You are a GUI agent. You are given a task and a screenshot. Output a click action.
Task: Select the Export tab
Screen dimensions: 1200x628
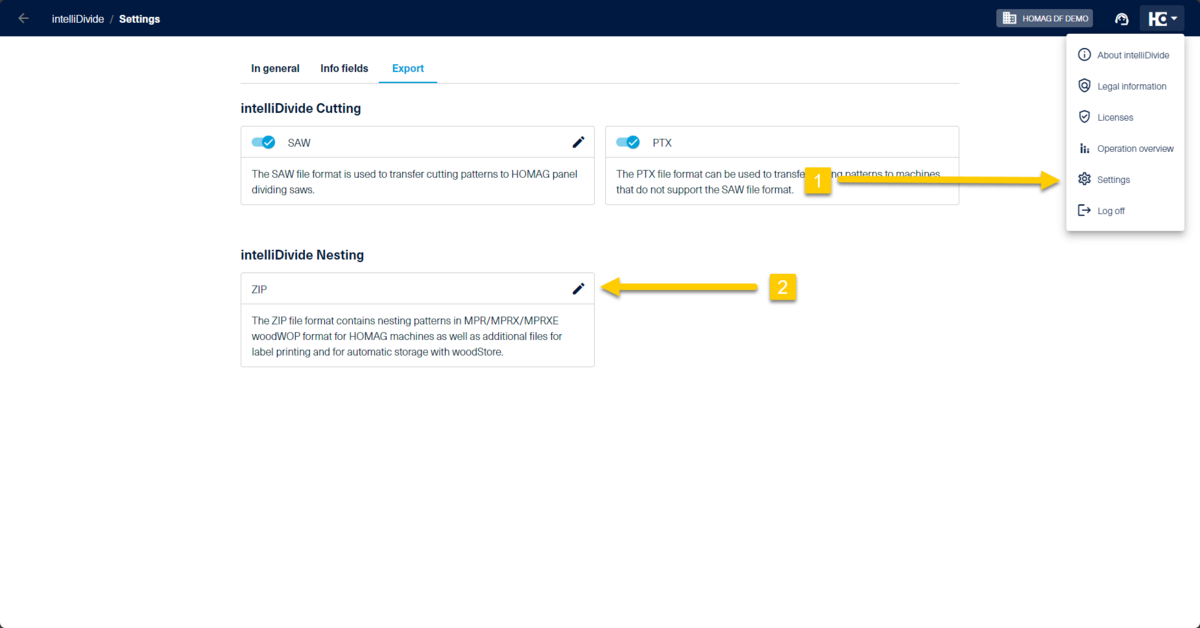[x=408, y=68]
